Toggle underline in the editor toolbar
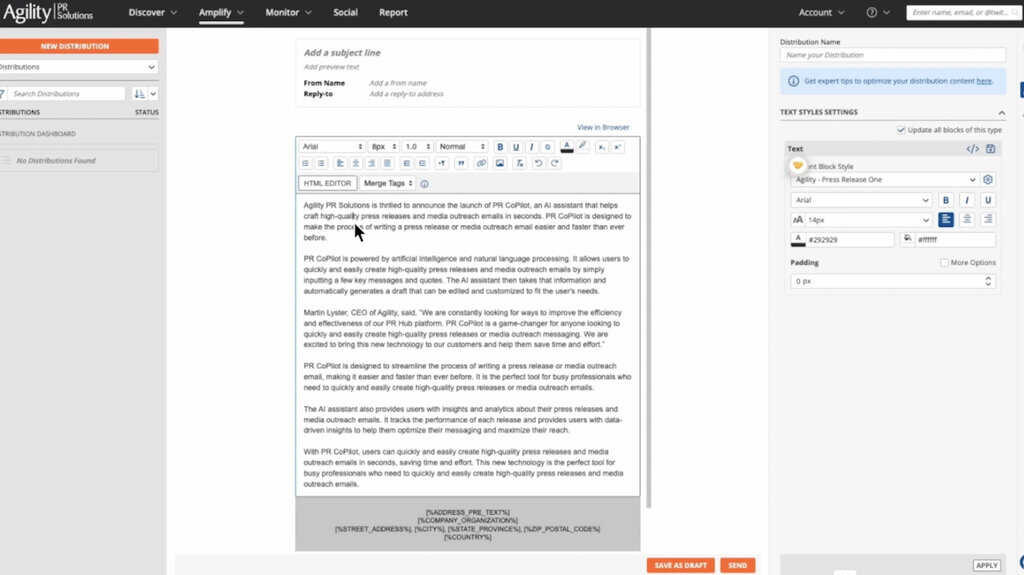This screenshot has width=1024, height=575. (x=516, y=147)
